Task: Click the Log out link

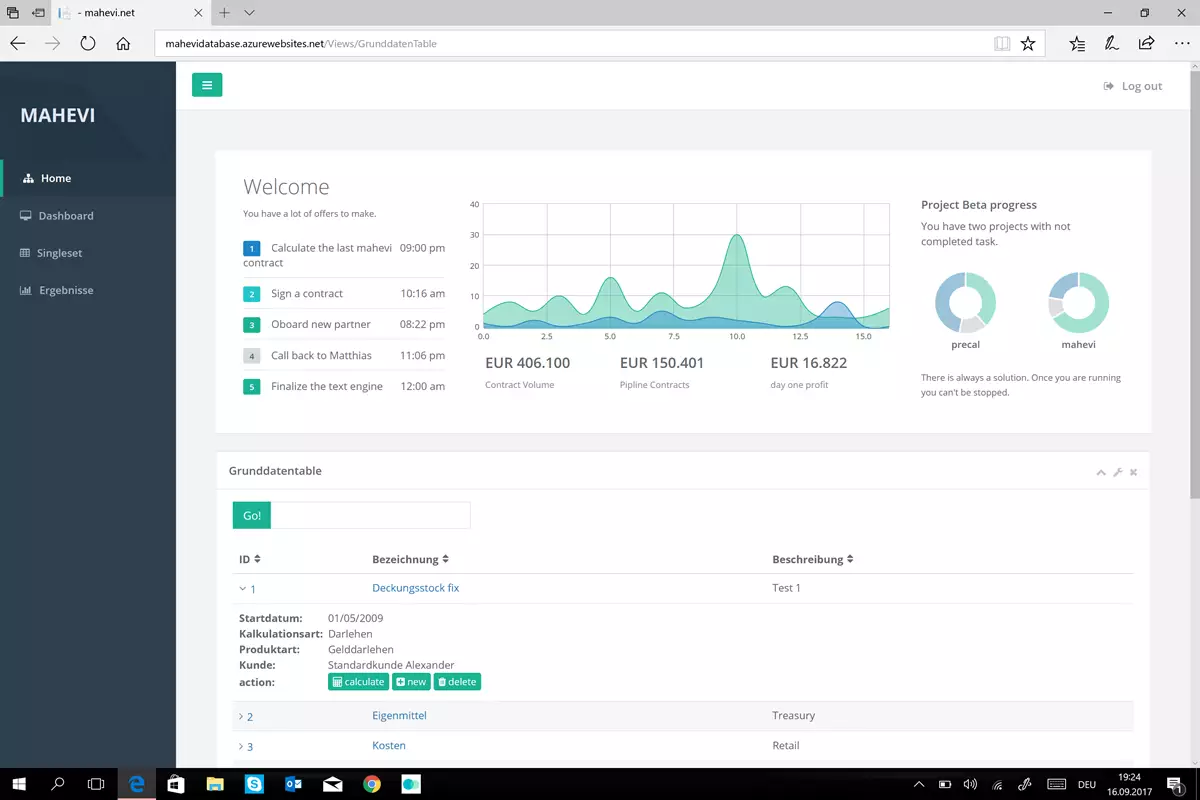Action: coord(1132,86)
